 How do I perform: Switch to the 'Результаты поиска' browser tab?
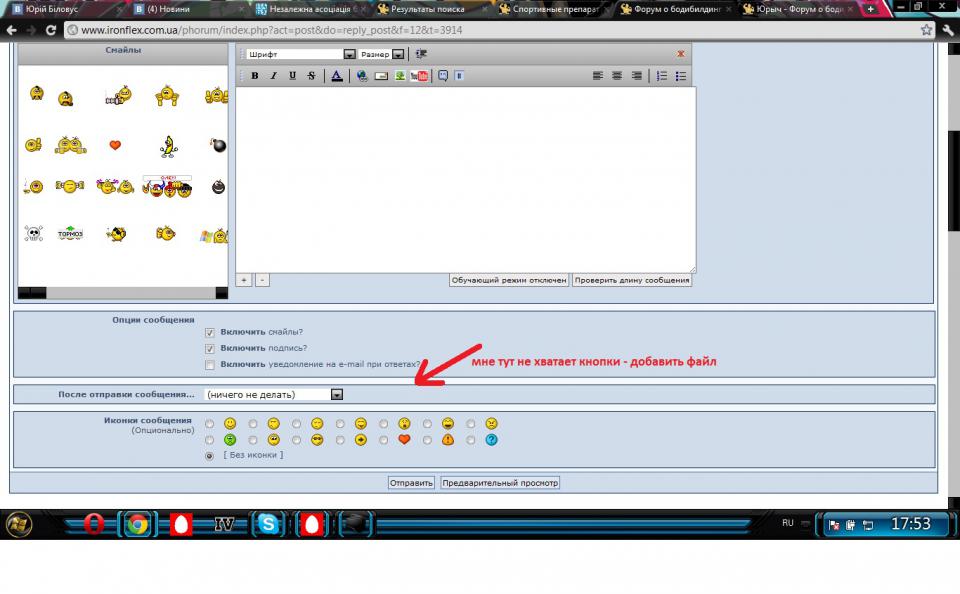pyautogui.click(x=424, y=8)
